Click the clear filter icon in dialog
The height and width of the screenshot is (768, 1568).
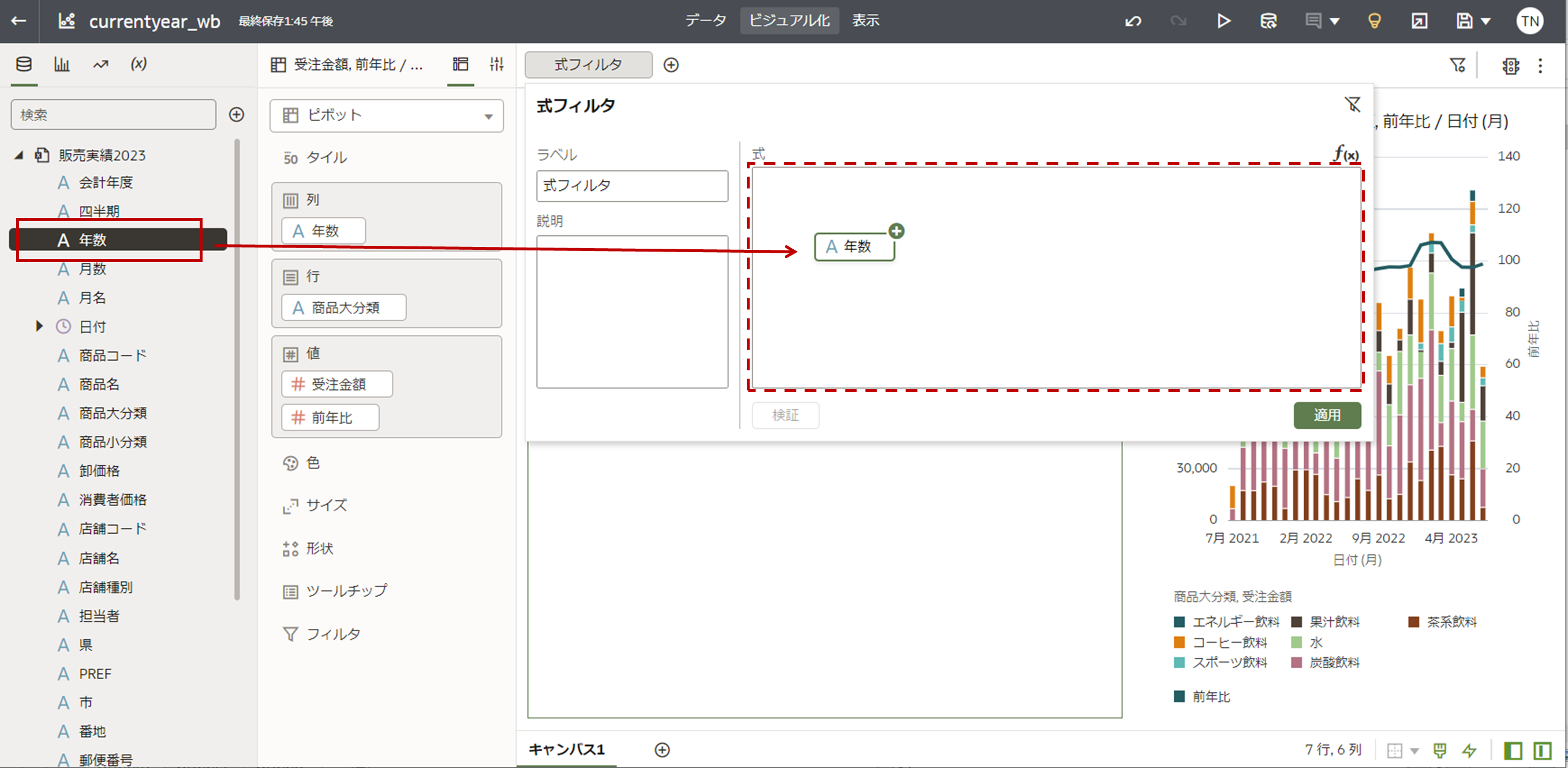click(x=1352, y=104)
